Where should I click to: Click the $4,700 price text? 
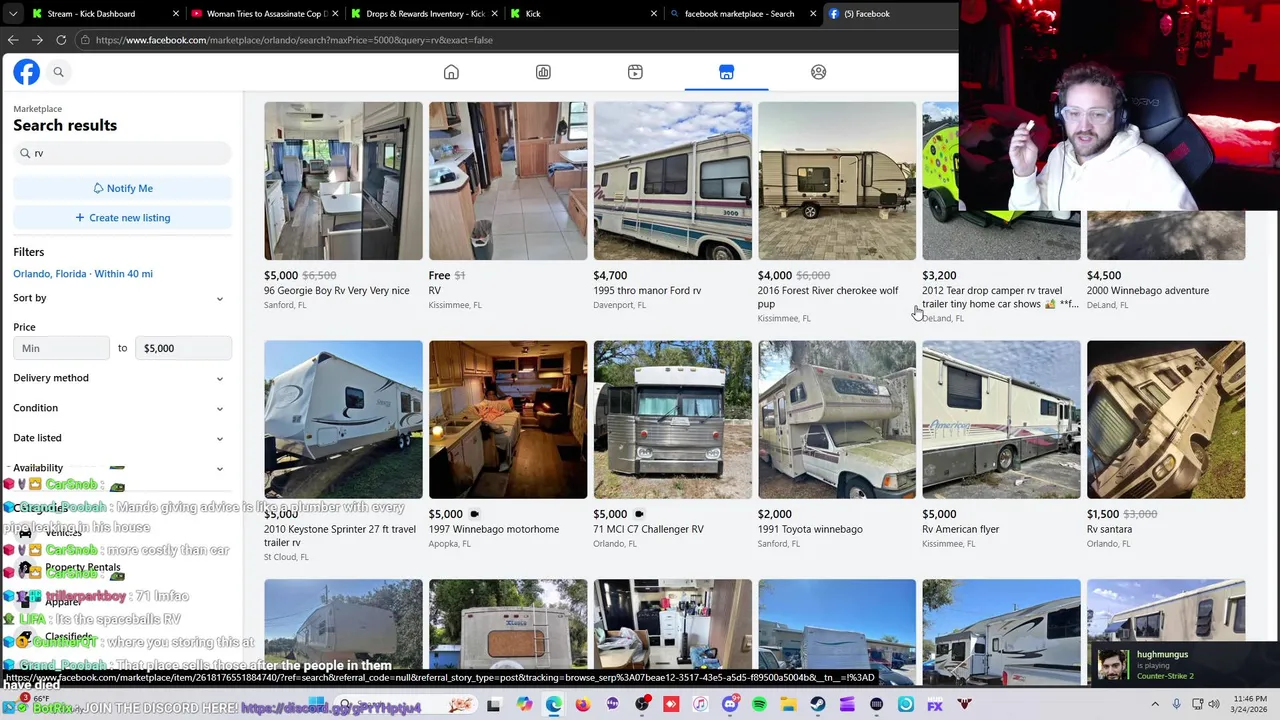pyautogui.click(x=610, y=276)
